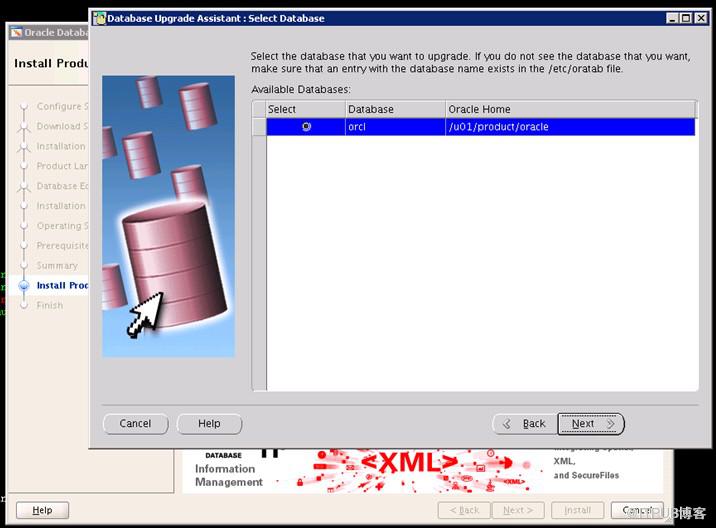Click the Install button in Oracle installer window

[x=578, y=510]
